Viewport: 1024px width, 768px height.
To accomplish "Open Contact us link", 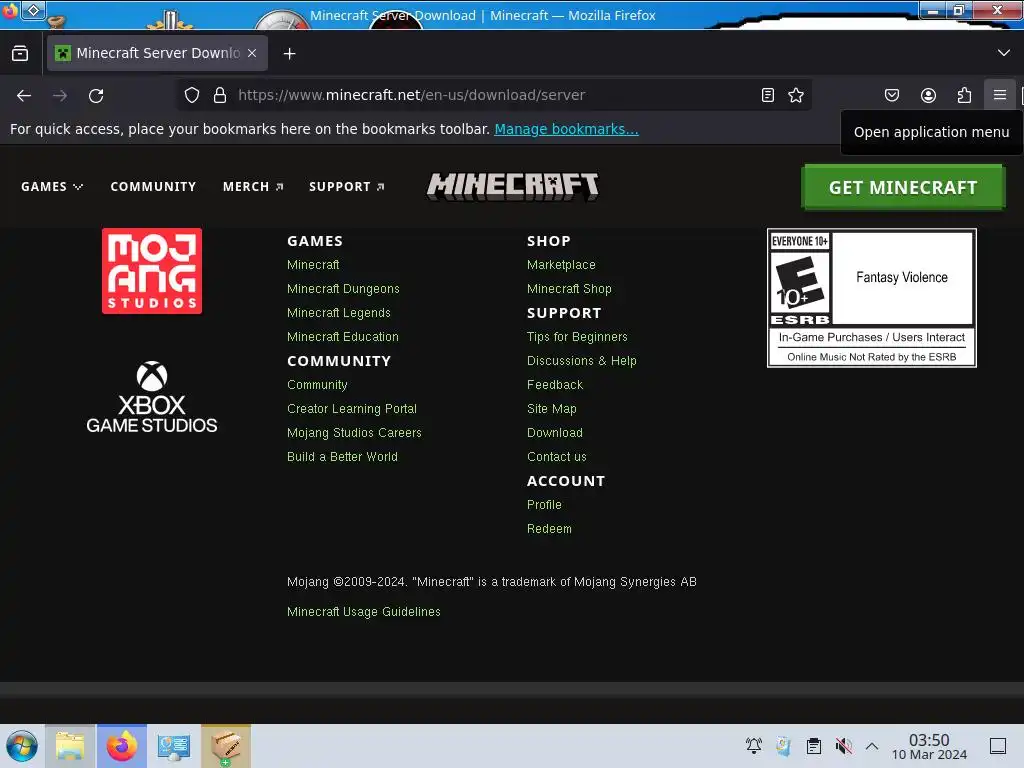I will tap(556, 457).
